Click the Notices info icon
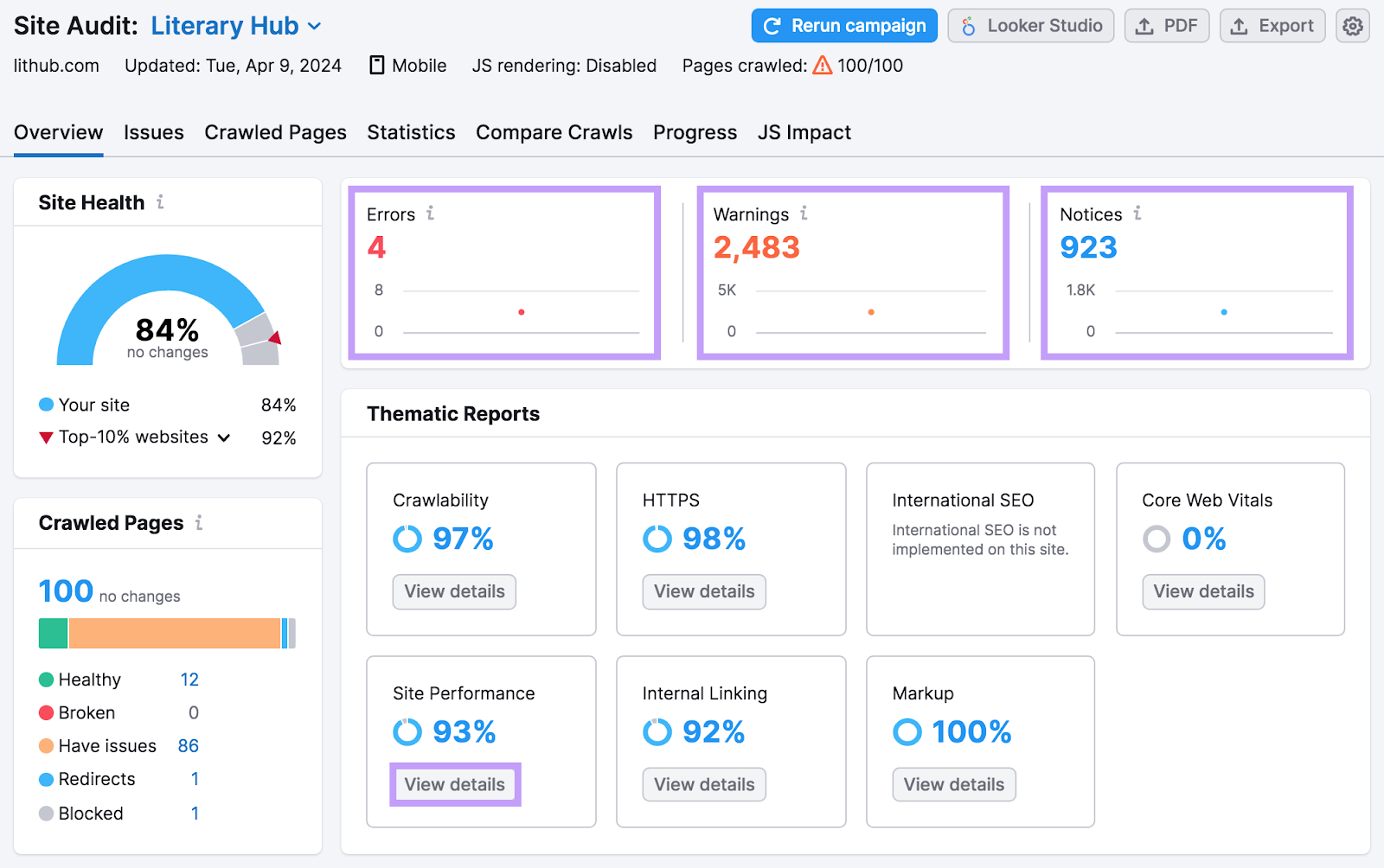The width and height of the screenshot is (1384, 868). tap(1139, 213)
